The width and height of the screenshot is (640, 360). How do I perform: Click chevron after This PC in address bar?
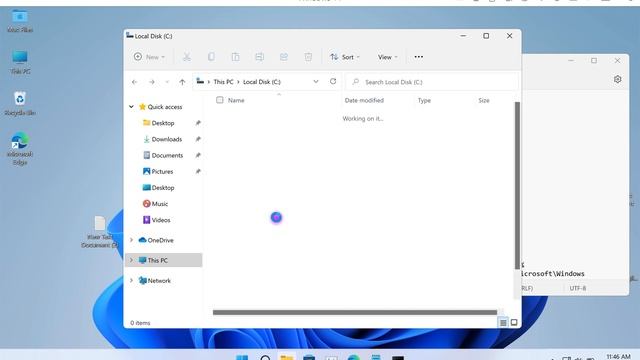click(x=238, y=82)
